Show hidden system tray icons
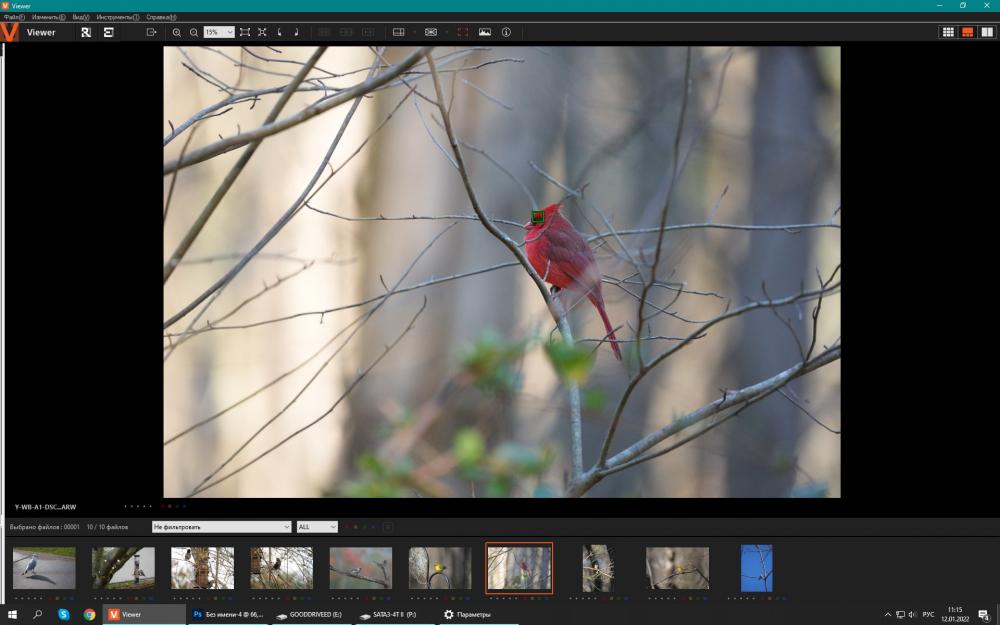 [888, 615]
